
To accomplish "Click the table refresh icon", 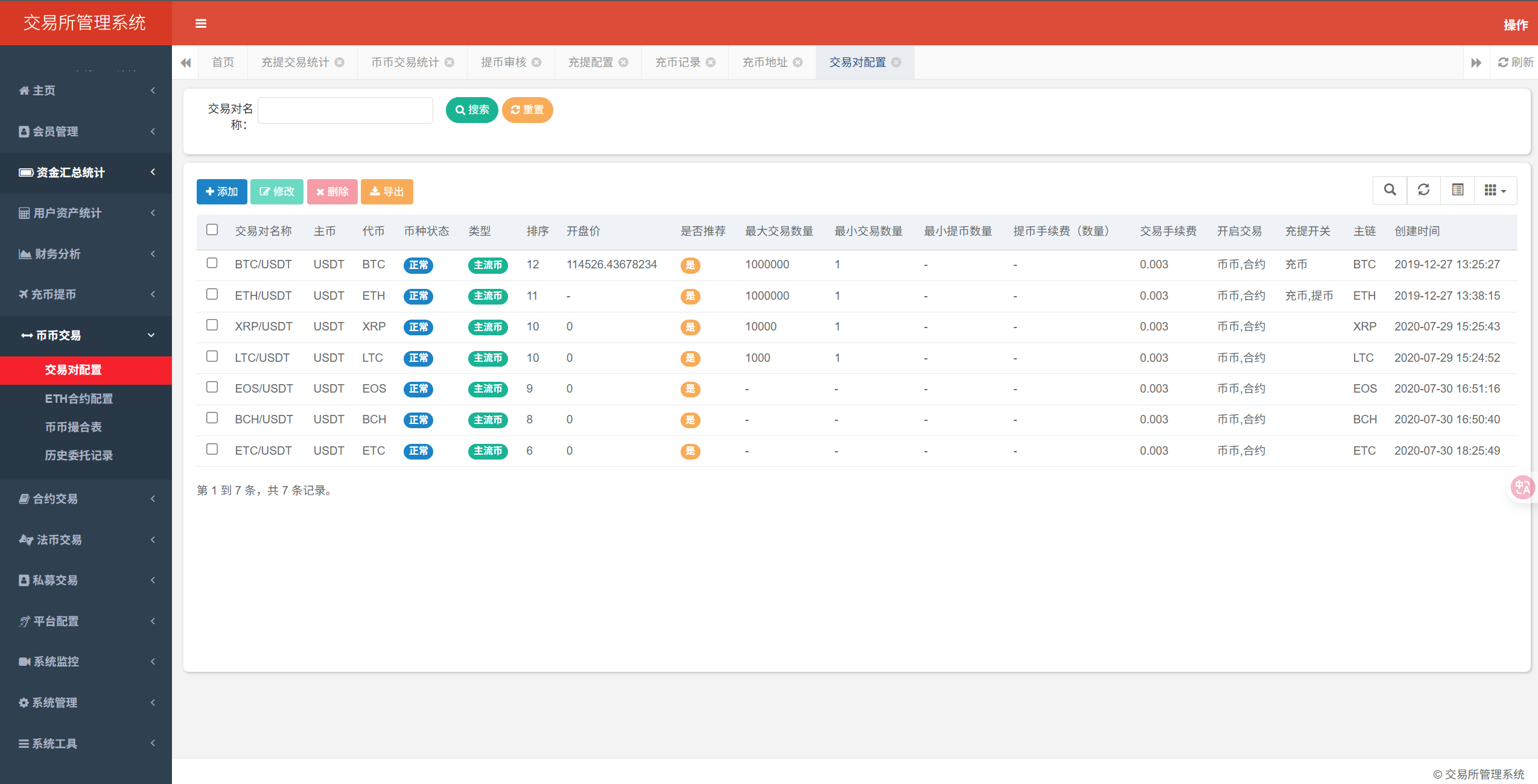I will click(x=1423, y=191).
